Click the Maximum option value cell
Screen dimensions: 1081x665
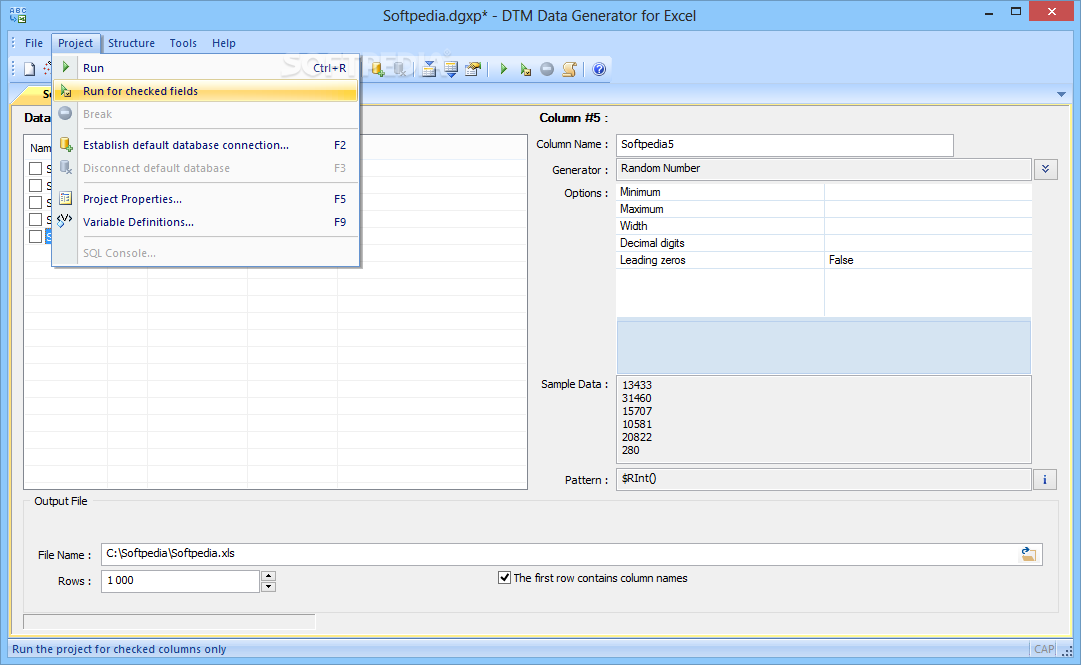pyautogui.click(x=928, y=209)
